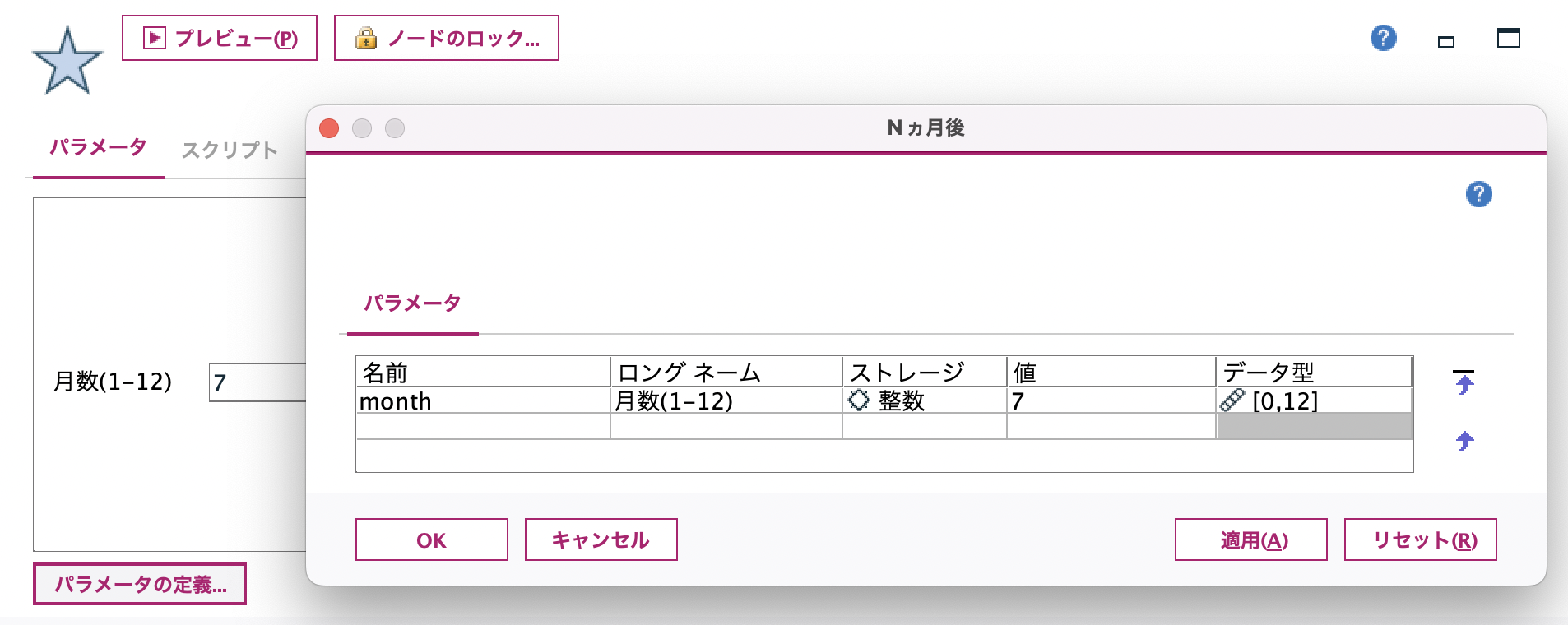Apply changes with the 適用(A) button
This screenshot has width=1568, height=625.
(x=1251, y=539)
